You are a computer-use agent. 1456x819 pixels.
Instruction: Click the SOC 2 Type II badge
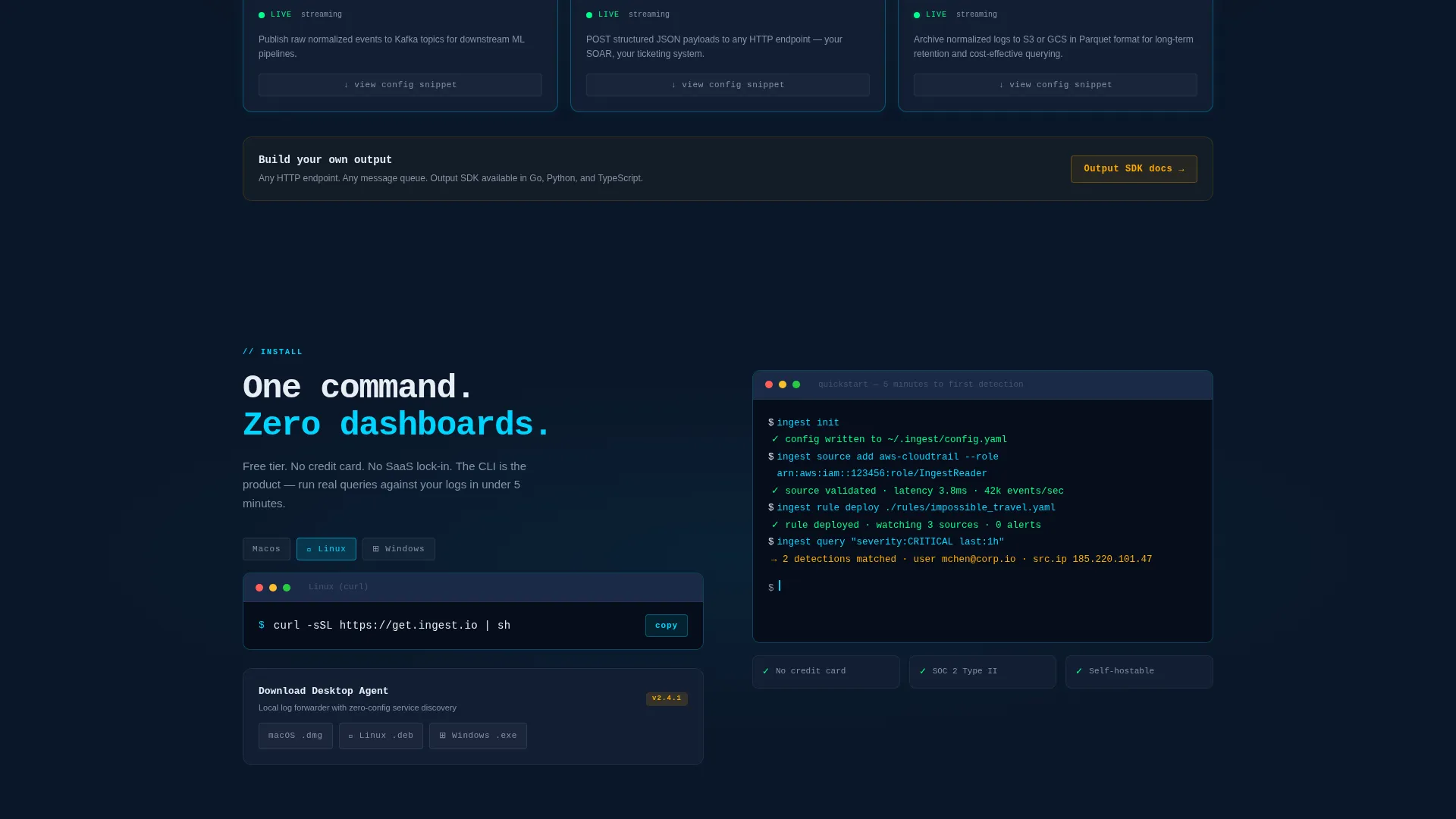(983, 672)
